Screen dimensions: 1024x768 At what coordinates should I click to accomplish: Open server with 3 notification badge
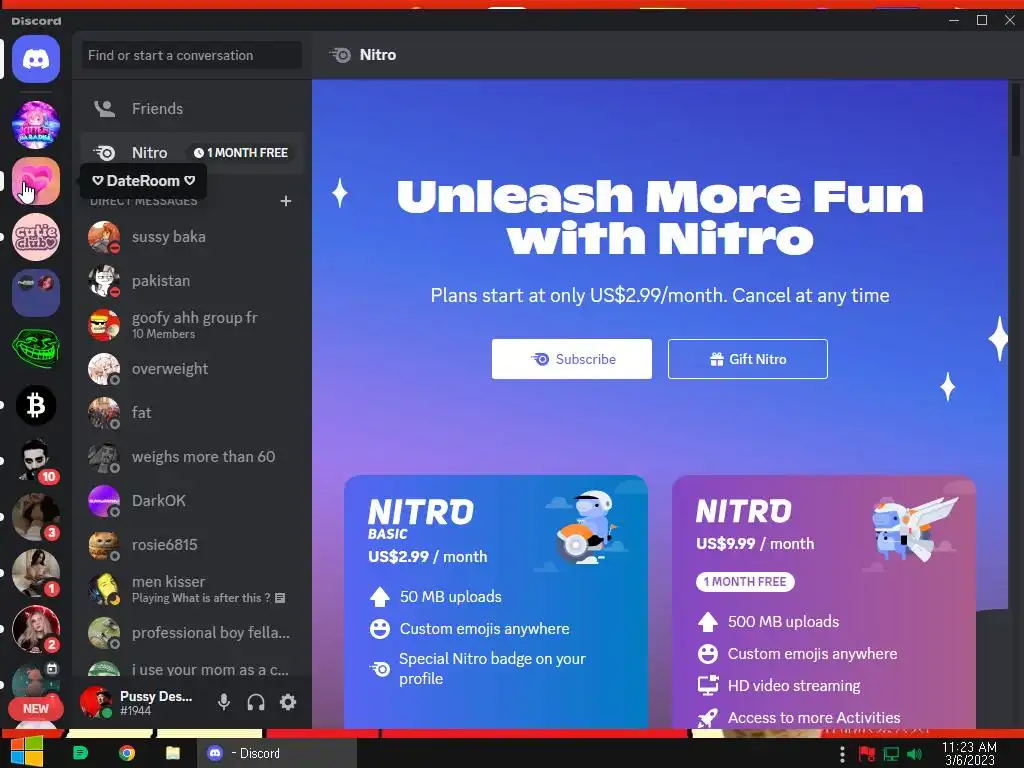coord(36,518)
